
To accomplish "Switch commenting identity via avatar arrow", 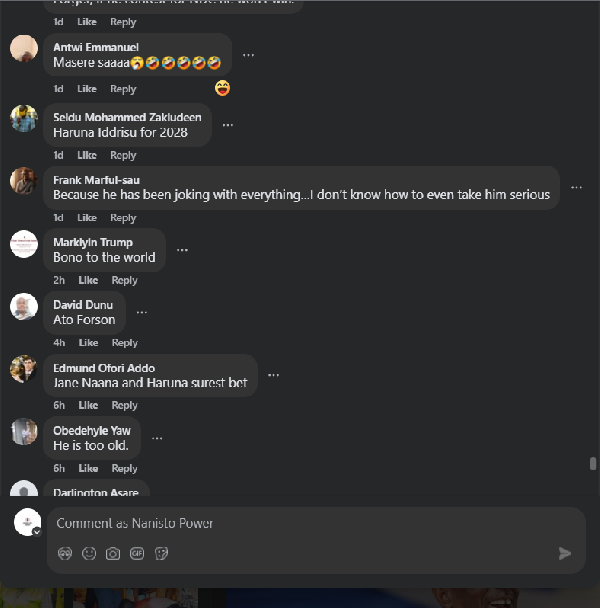I will coord(37,532).
